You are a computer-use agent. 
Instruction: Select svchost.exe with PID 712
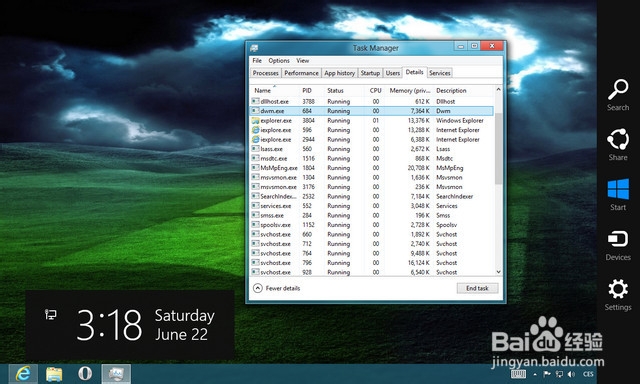(x=372, y=244)
